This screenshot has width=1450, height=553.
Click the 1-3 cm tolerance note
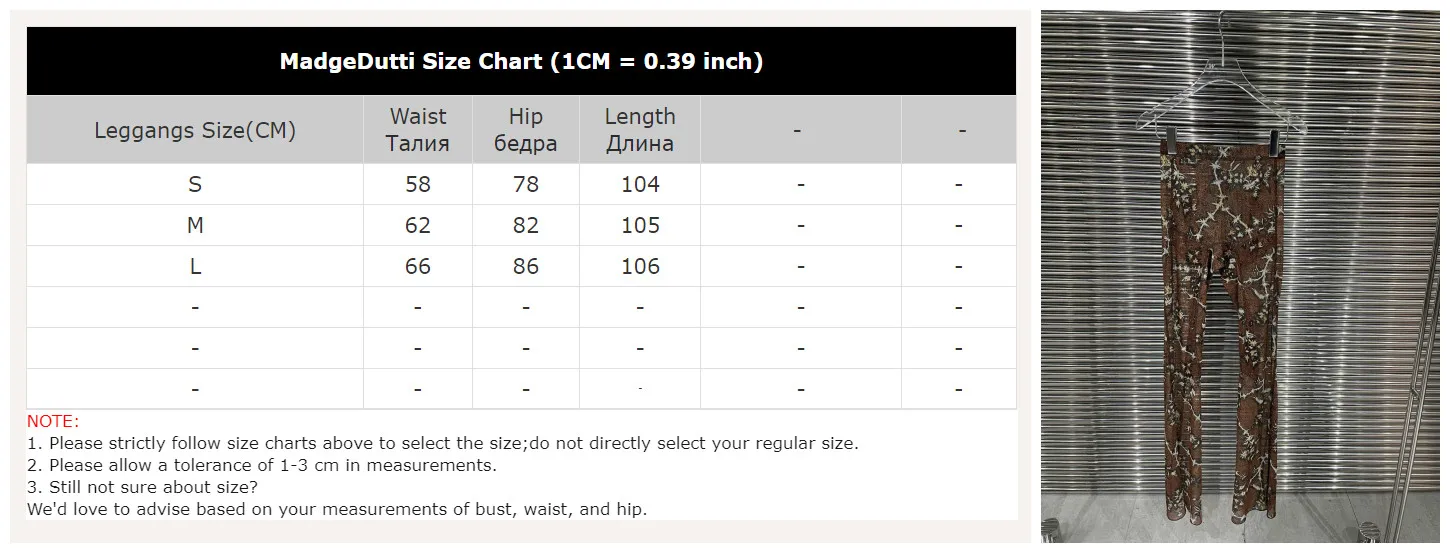point(262,465)
